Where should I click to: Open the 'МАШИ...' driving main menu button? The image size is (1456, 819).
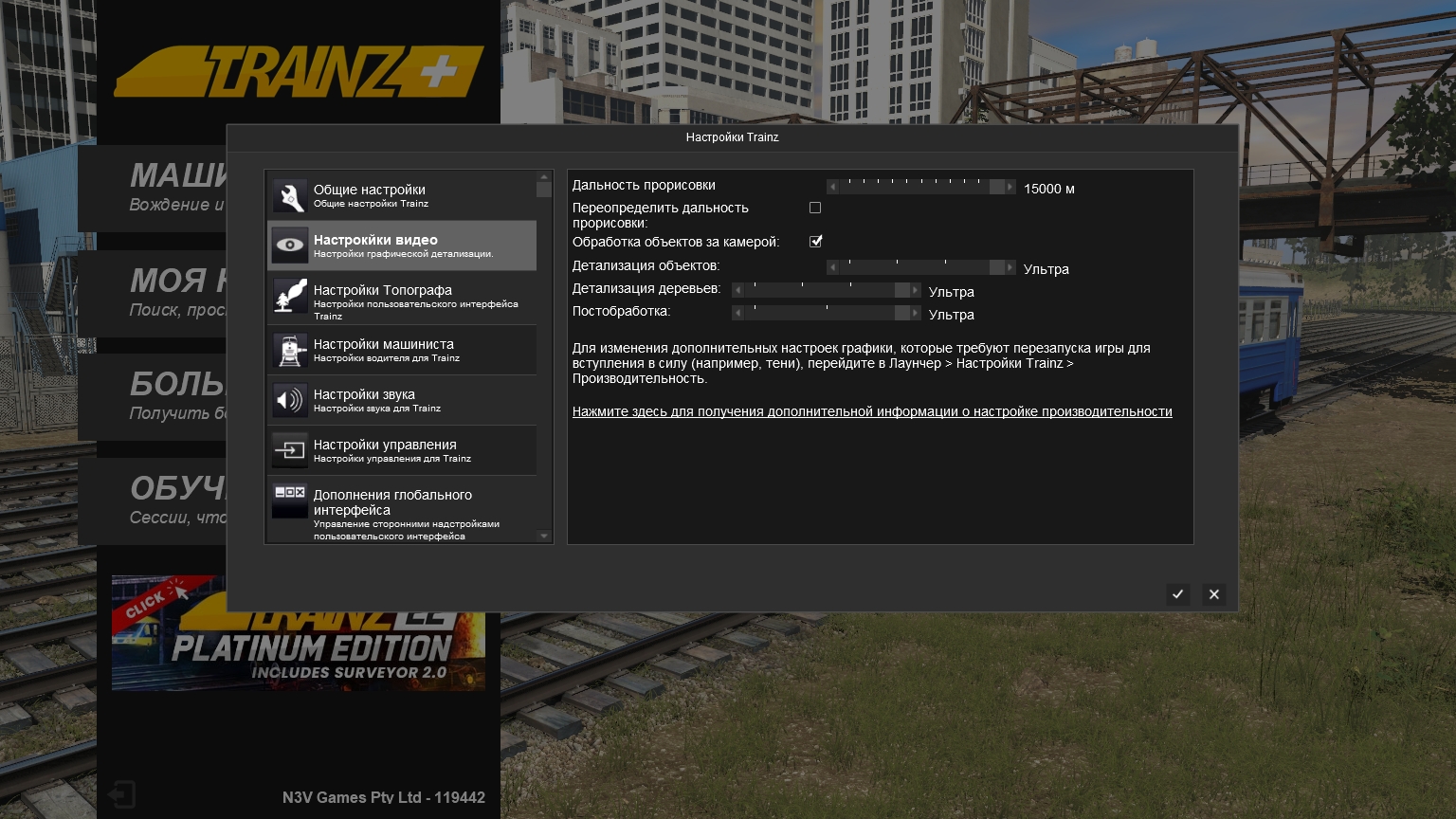(x=154, y=189)
